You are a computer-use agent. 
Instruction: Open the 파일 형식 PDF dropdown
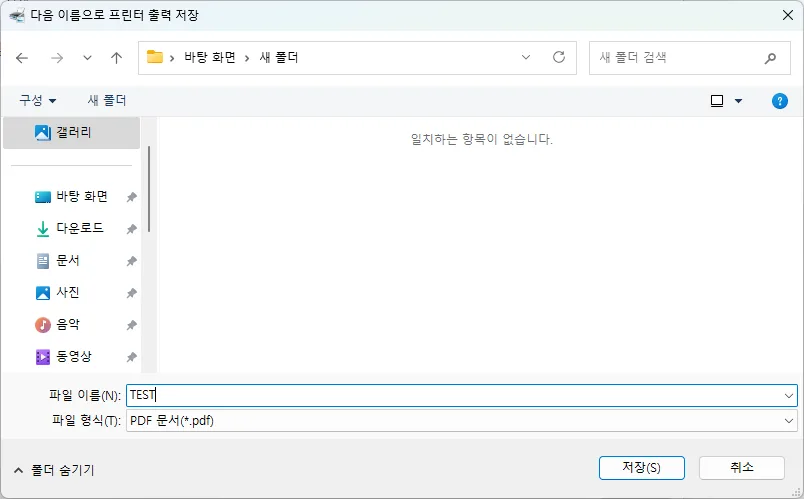click(x=789, y=421)
